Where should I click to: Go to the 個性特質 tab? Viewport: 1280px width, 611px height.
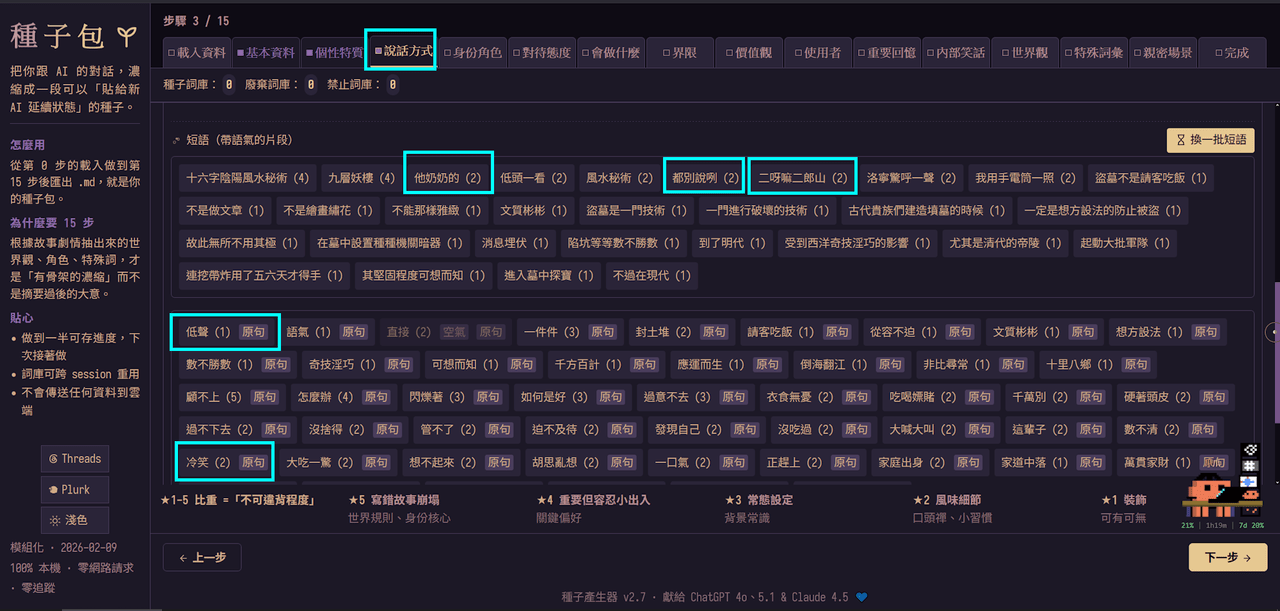point(335,53)
